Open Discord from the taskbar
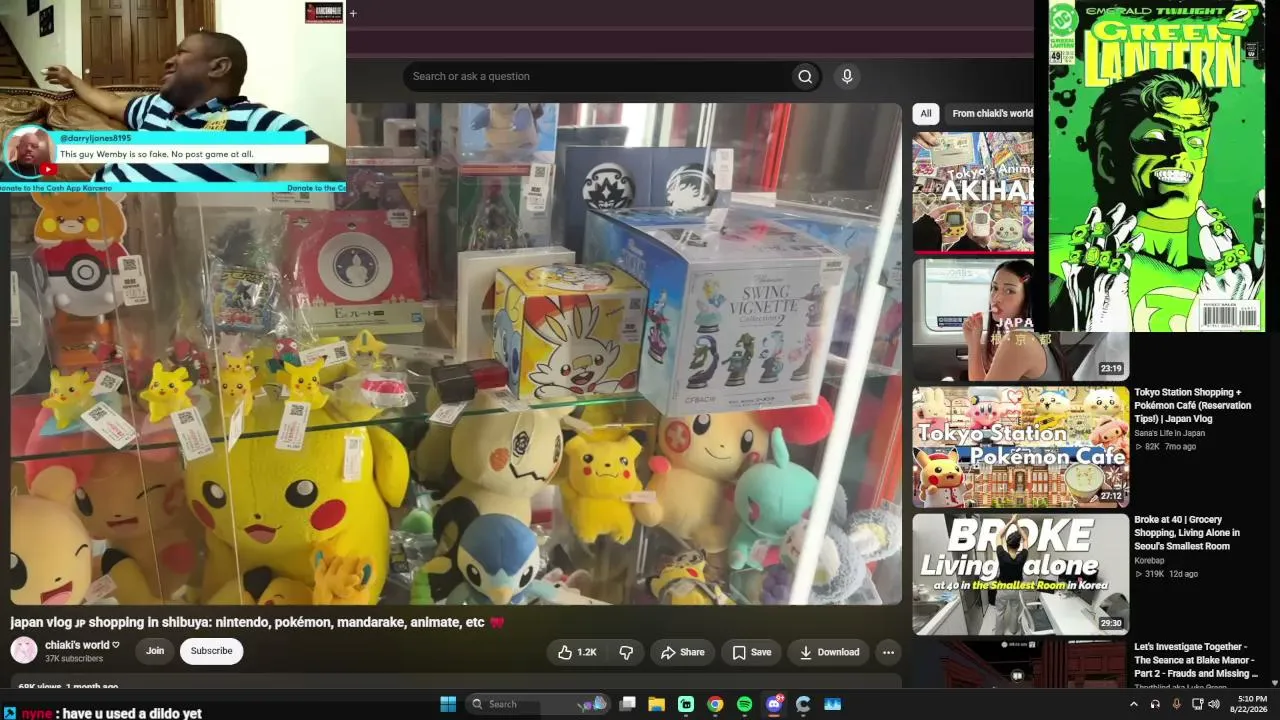Image resolution: width=1280 pixels, height=720 pixels. (x=774, y=704)
